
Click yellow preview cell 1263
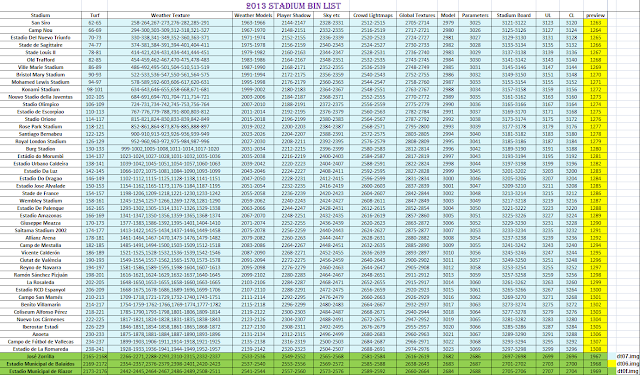pyautogui.click(x=596, y=23)
